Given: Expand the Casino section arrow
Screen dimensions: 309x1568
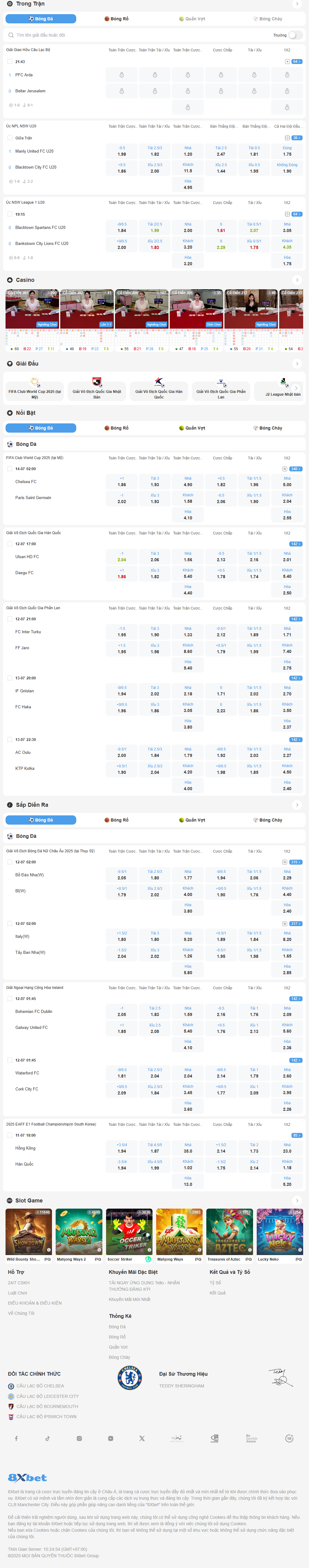Looking at the screenshot, I should (x=297, y=280).
